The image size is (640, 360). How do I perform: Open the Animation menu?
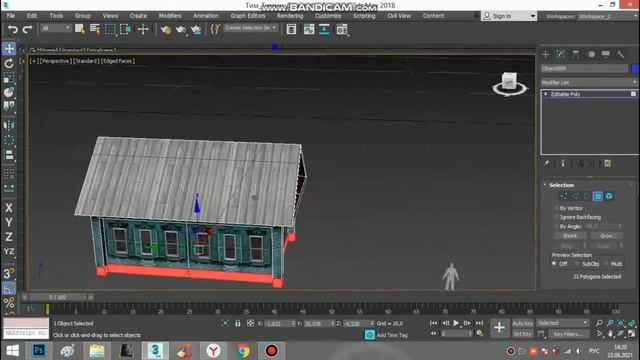click(206, 16)
